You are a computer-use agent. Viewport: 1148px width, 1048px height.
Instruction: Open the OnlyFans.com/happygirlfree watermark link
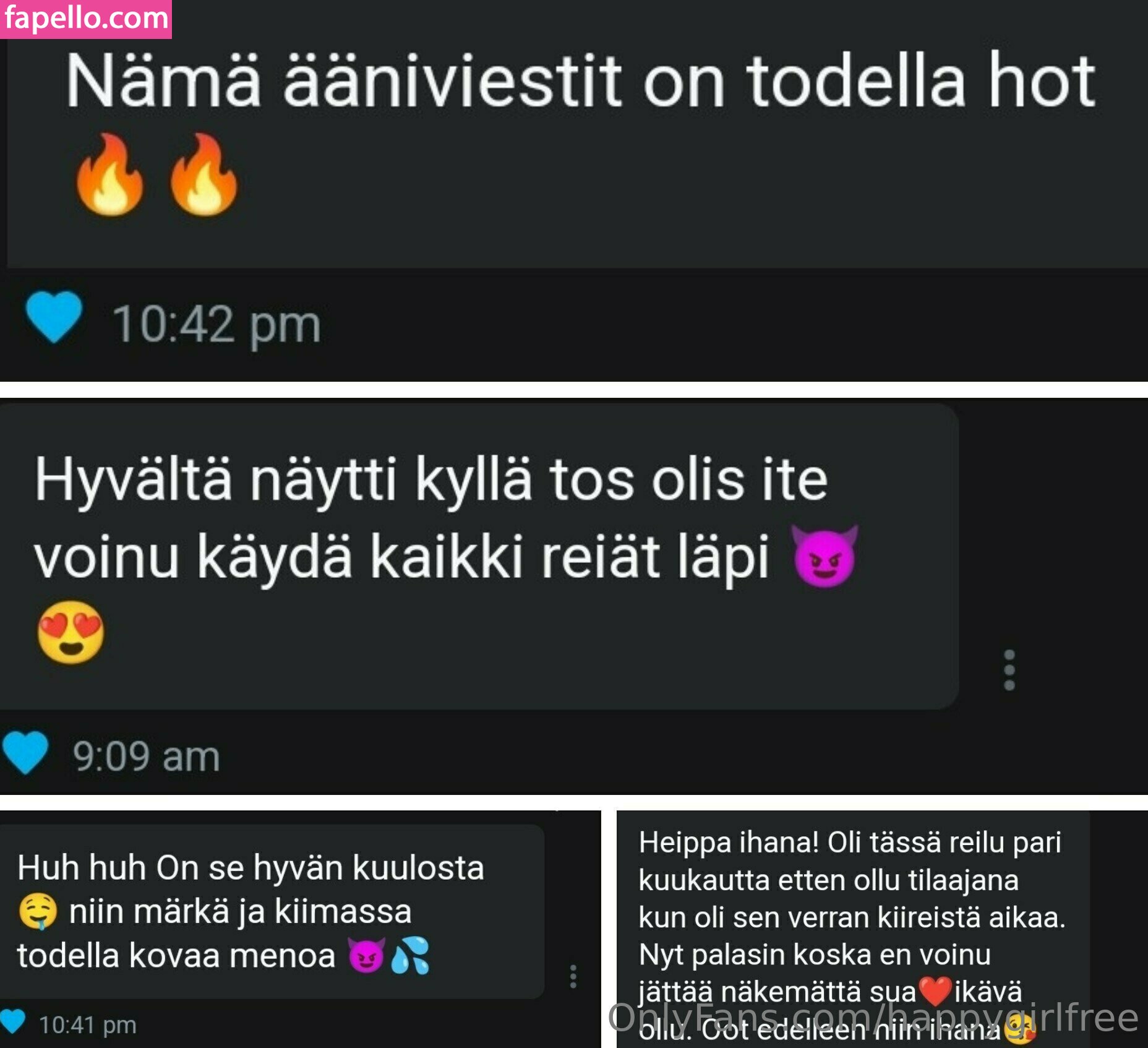coord(873,1017)
